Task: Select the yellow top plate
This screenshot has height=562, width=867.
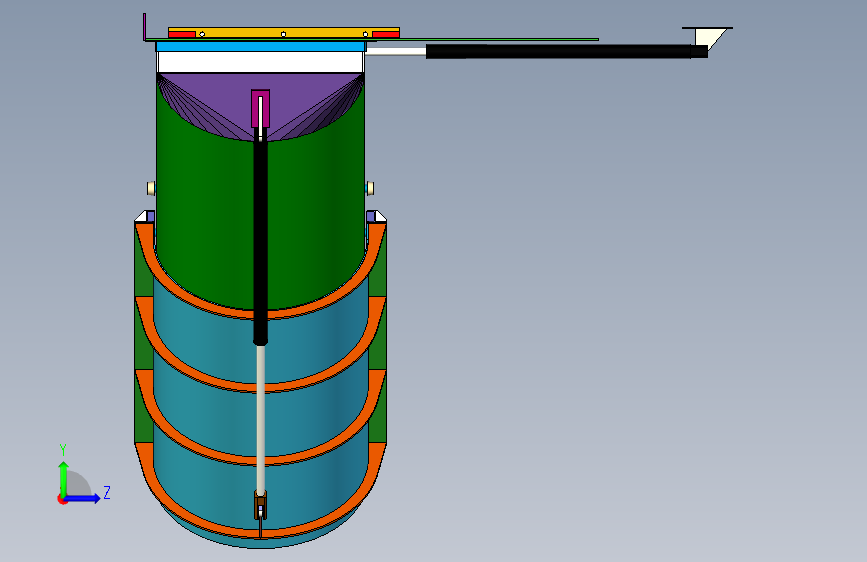Action: pyautogui.click(x=284, y=30)
